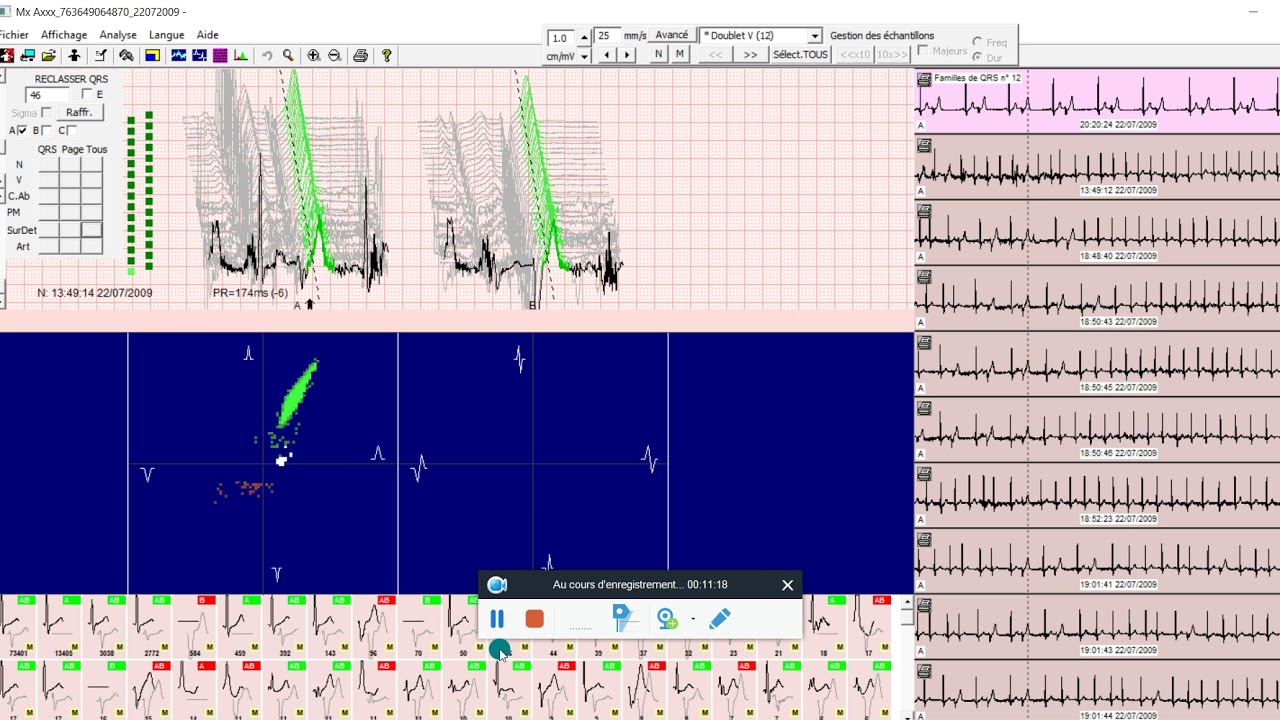Open the Fichier menu
Viewport: 1280px width, 720px height.
[14, 35]
